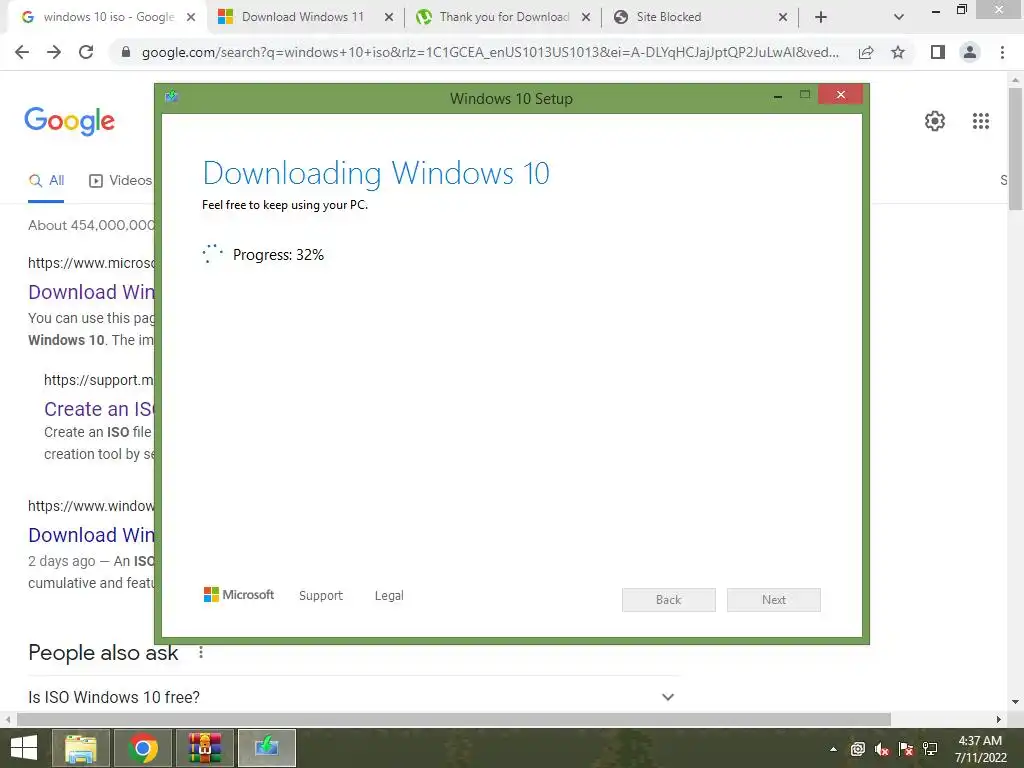The height and width of the screenshot is (768, 1024).
Task: Click the muted volume tray icon
Action: [x=882, y=749]
